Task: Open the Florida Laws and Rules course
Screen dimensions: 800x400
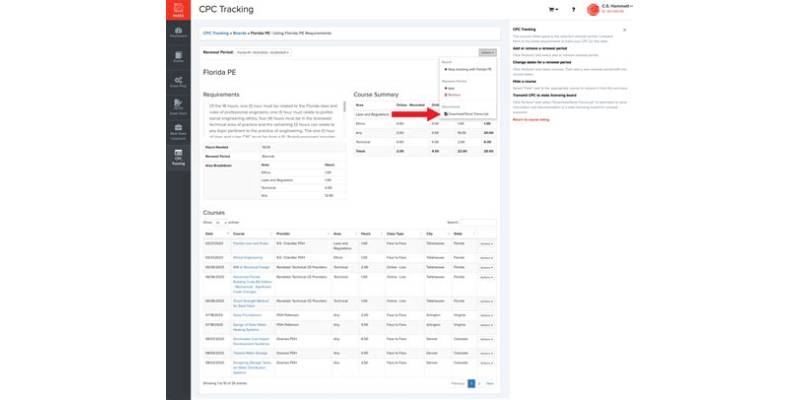Action: (251, 243)
